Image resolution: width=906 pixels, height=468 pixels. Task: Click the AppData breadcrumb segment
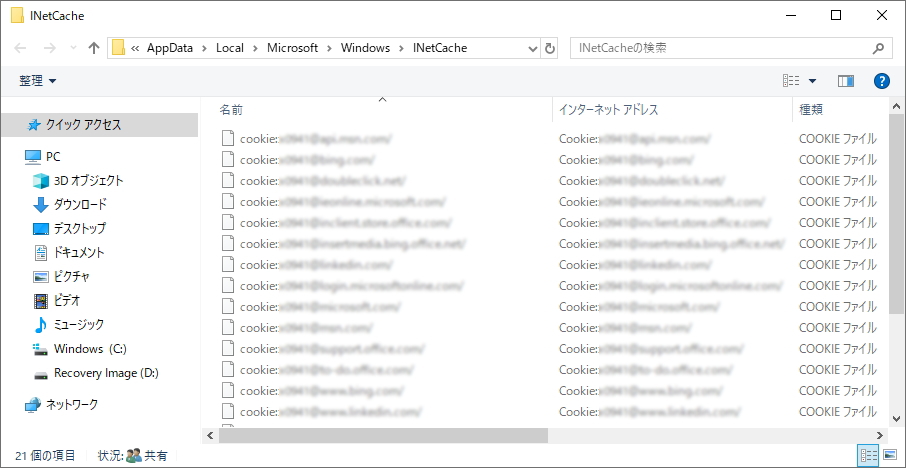coord(169,48)
